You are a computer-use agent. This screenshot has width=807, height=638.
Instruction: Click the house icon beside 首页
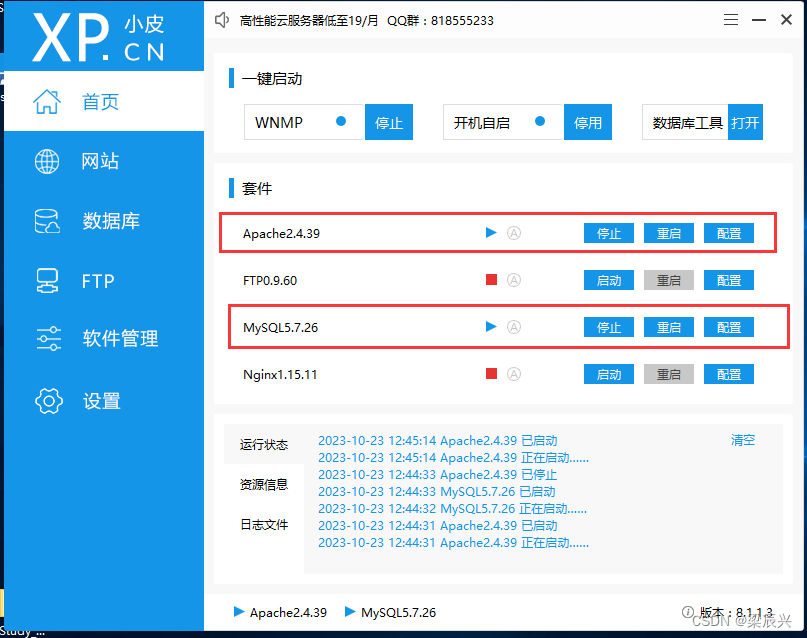click(x=47, y=101)
